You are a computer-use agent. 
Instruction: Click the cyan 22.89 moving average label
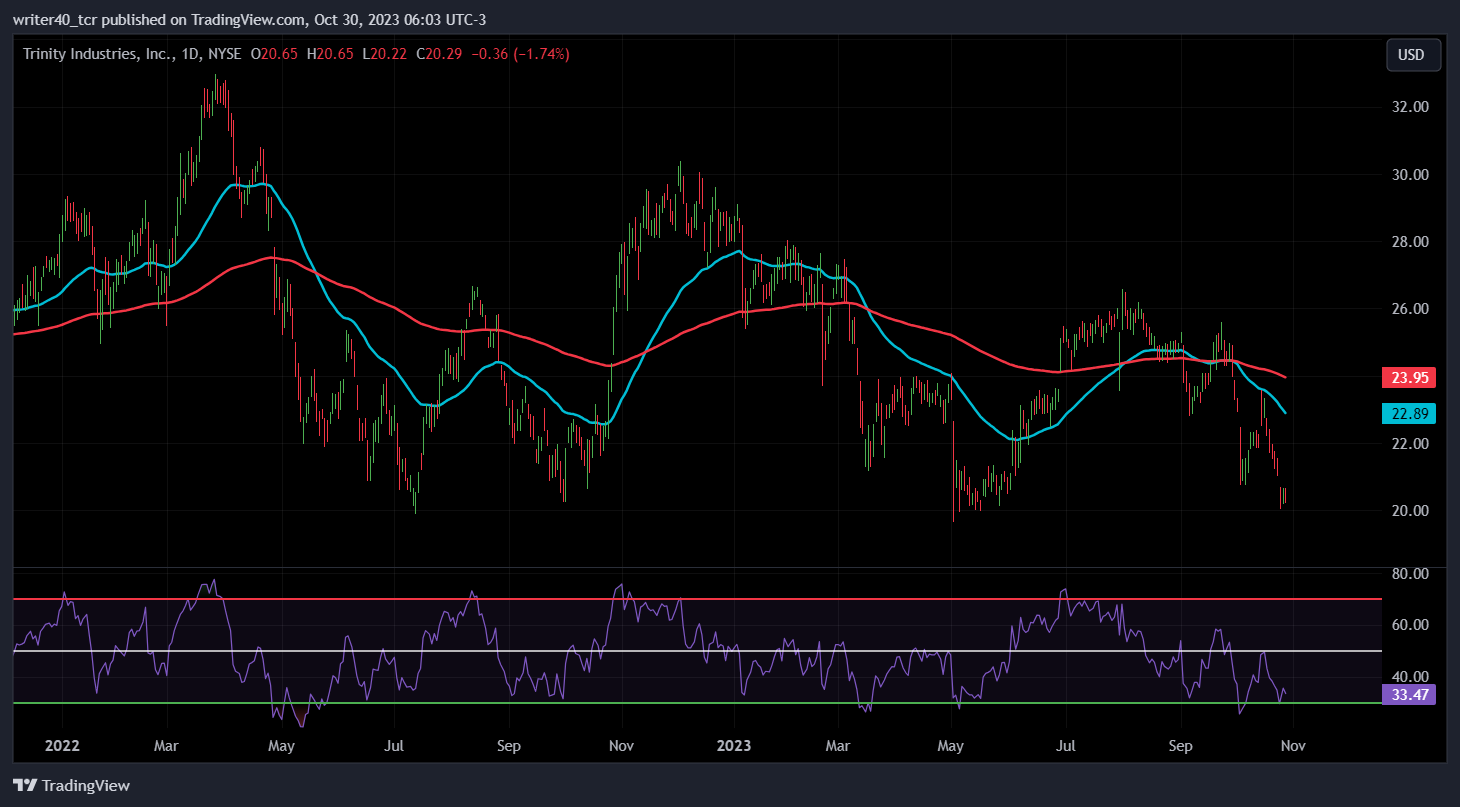[x=1408, y=413]
